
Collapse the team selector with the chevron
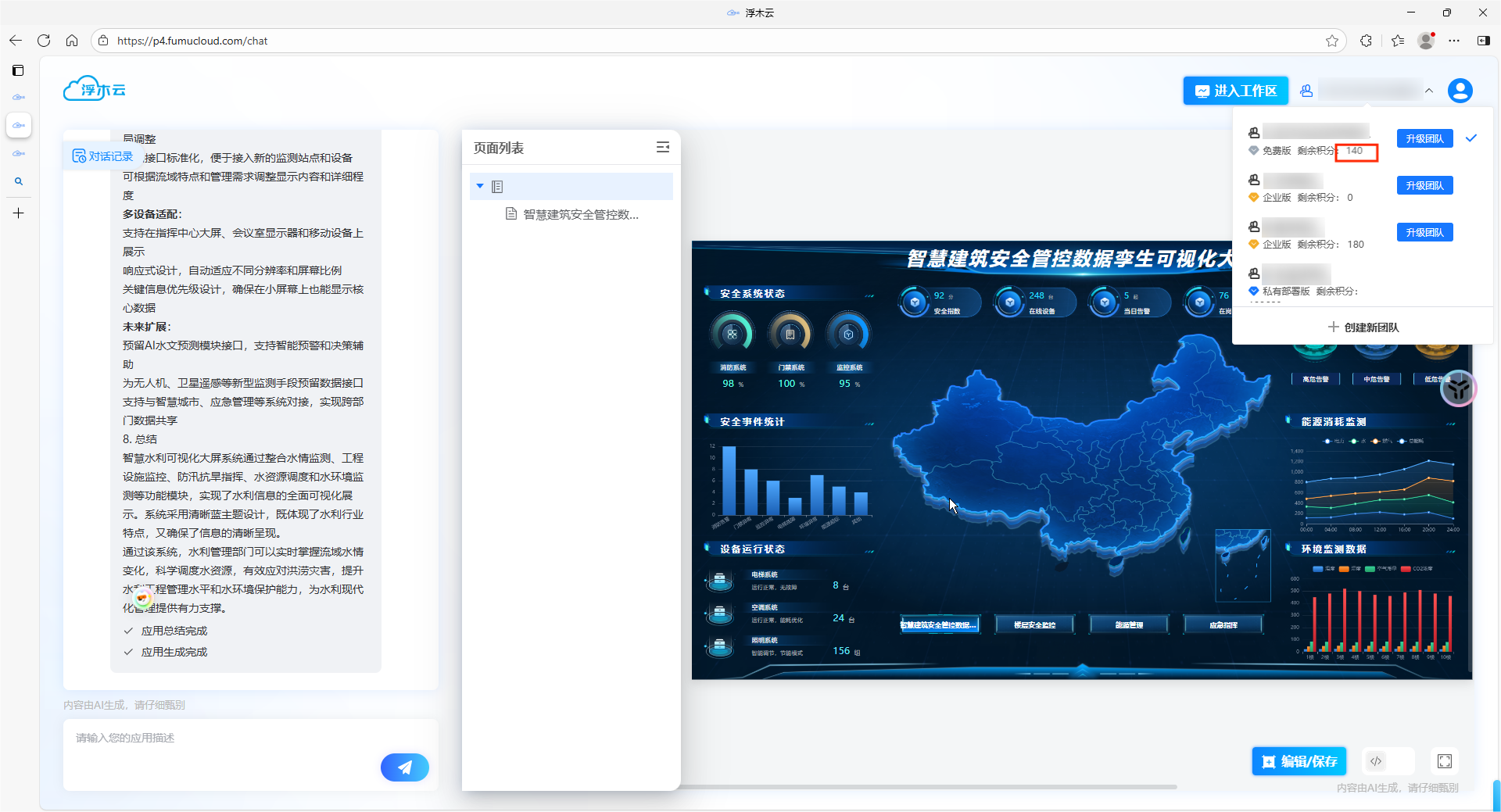(x=1429, y=91)
